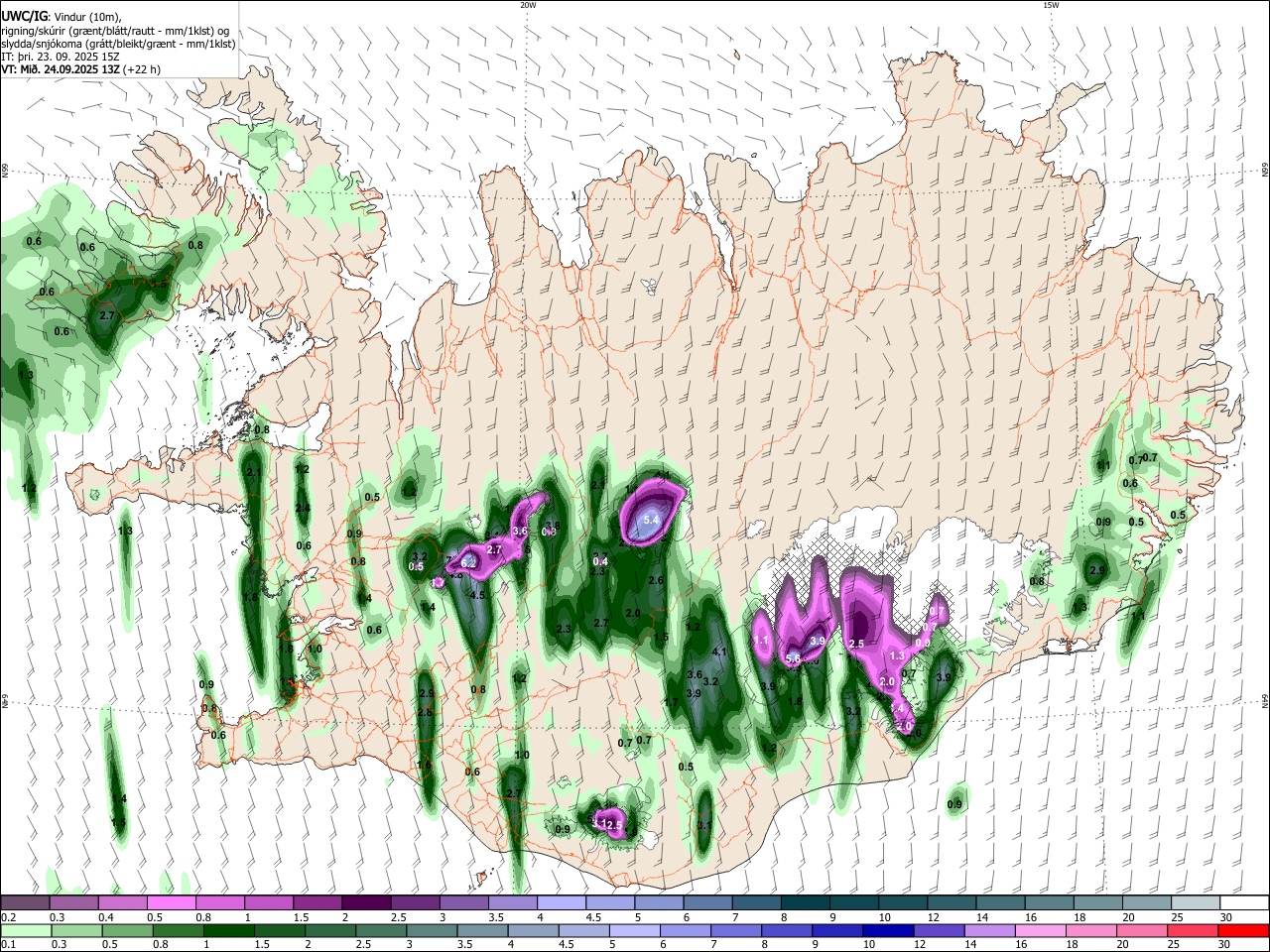Screen dimensions: 1270x952
Task: Click the dark teal 9 swatch in the snow legend
Action: point(853,903)
